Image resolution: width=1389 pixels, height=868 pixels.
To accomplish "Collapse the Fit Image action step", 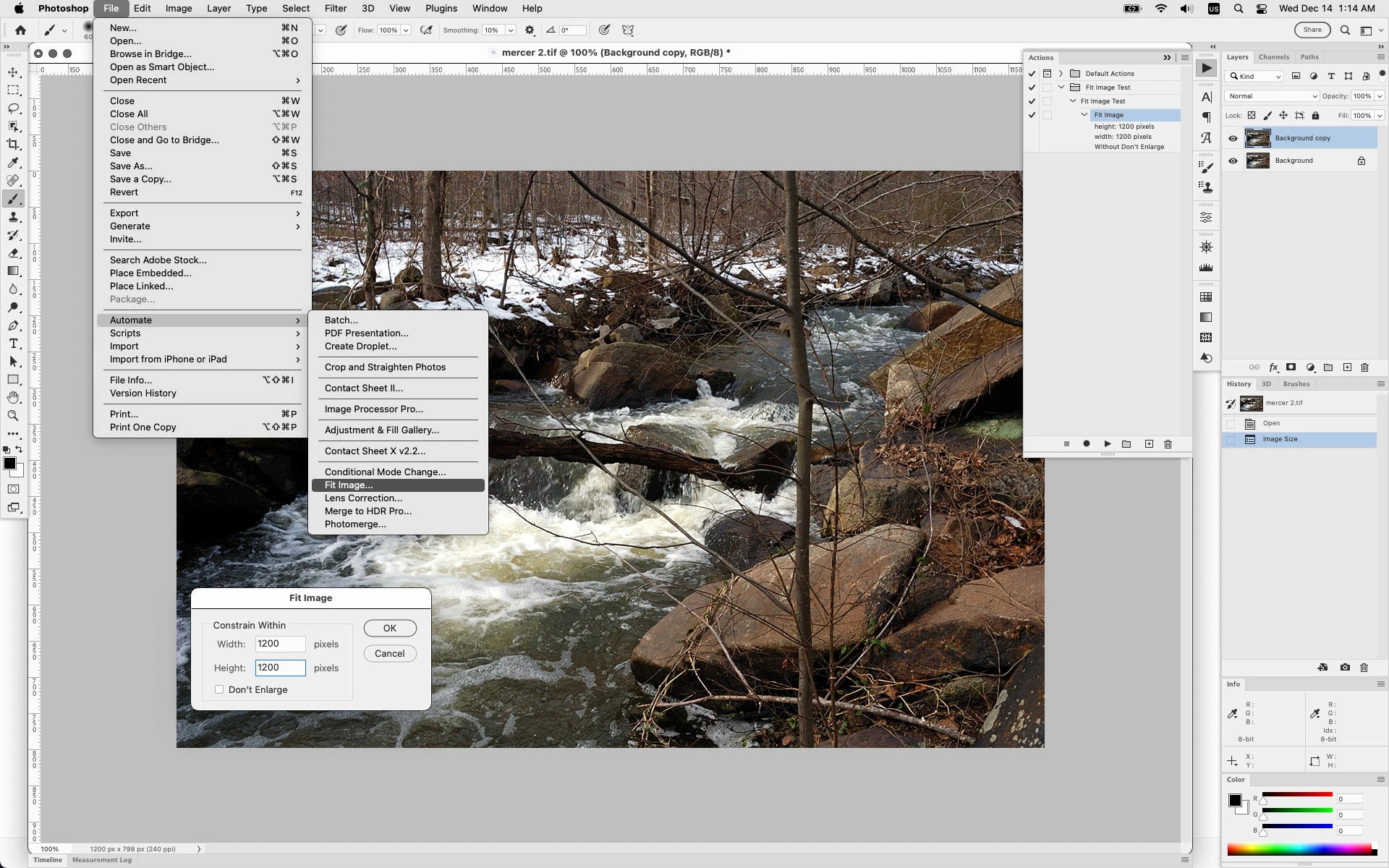I will coord(1084,115).
